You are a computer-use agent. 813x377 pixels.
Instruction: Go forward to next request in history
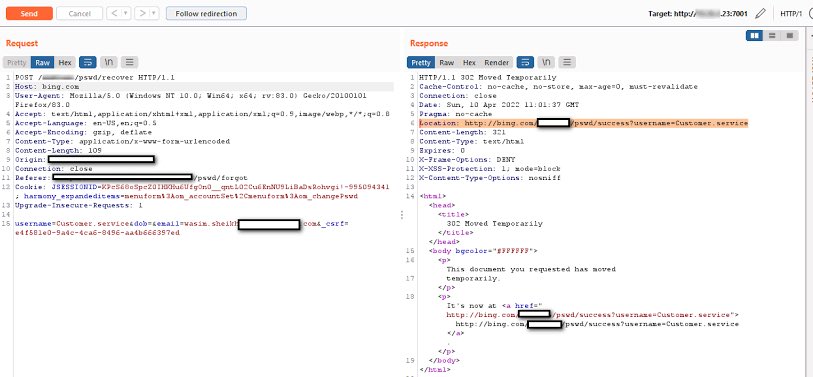(142, 13)
